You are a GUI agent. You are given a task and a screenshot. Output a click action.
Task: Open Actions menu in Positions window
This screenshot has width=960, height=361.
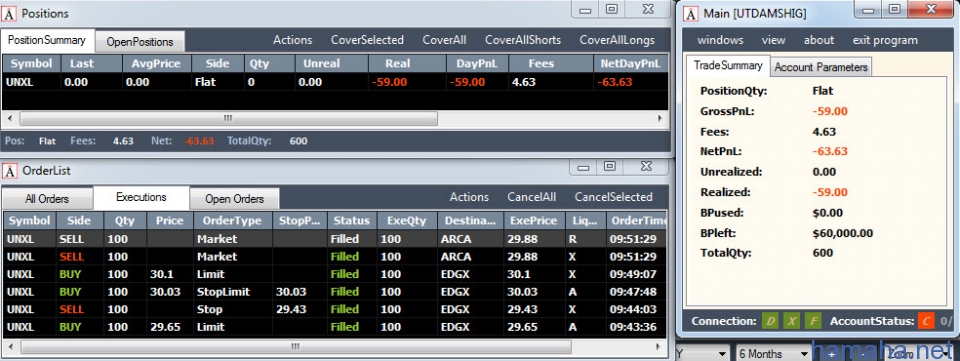click(x=293, y=40)
